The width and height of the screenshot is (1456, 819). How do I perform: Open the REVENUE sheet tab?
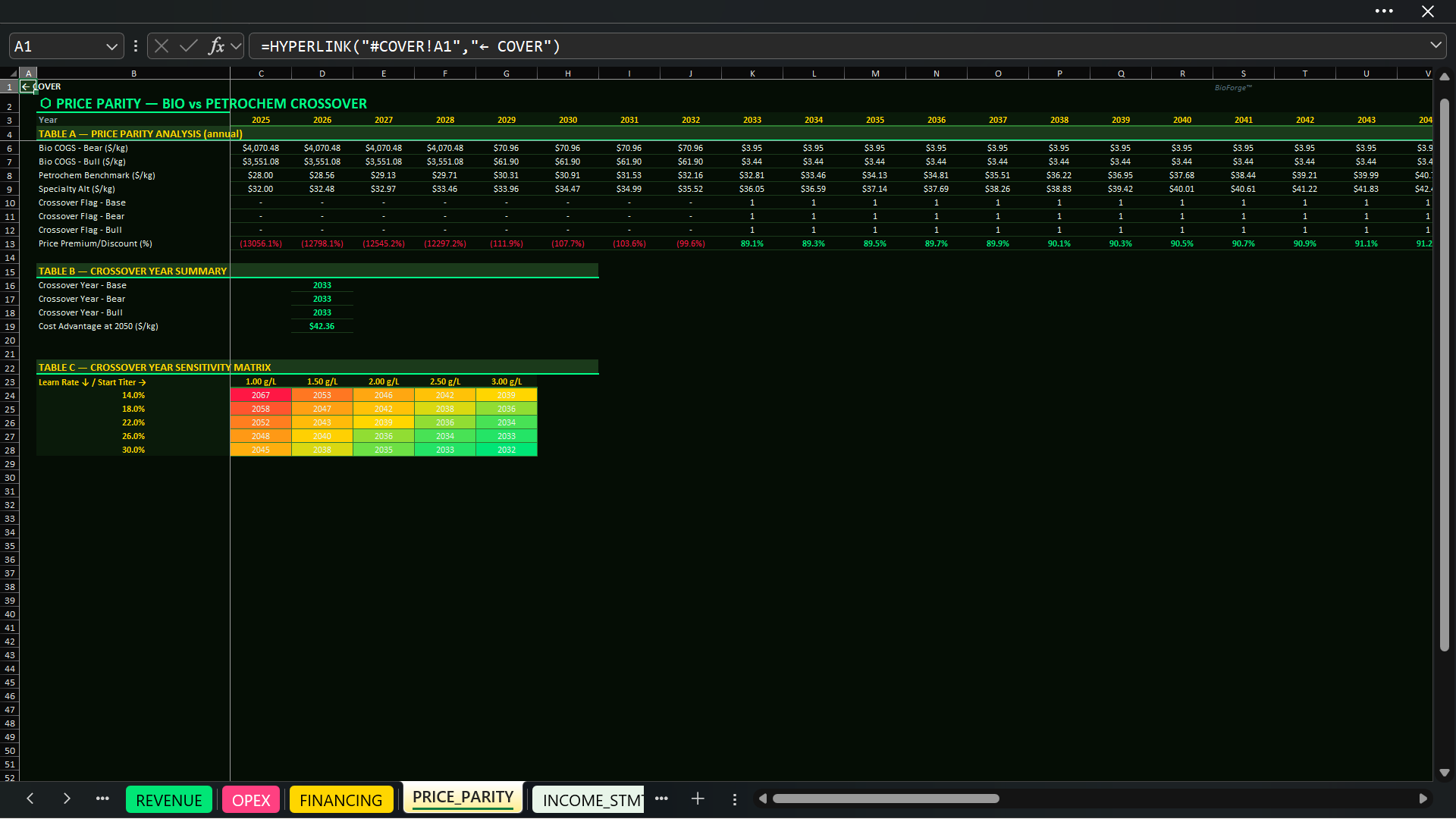(169, 800)
